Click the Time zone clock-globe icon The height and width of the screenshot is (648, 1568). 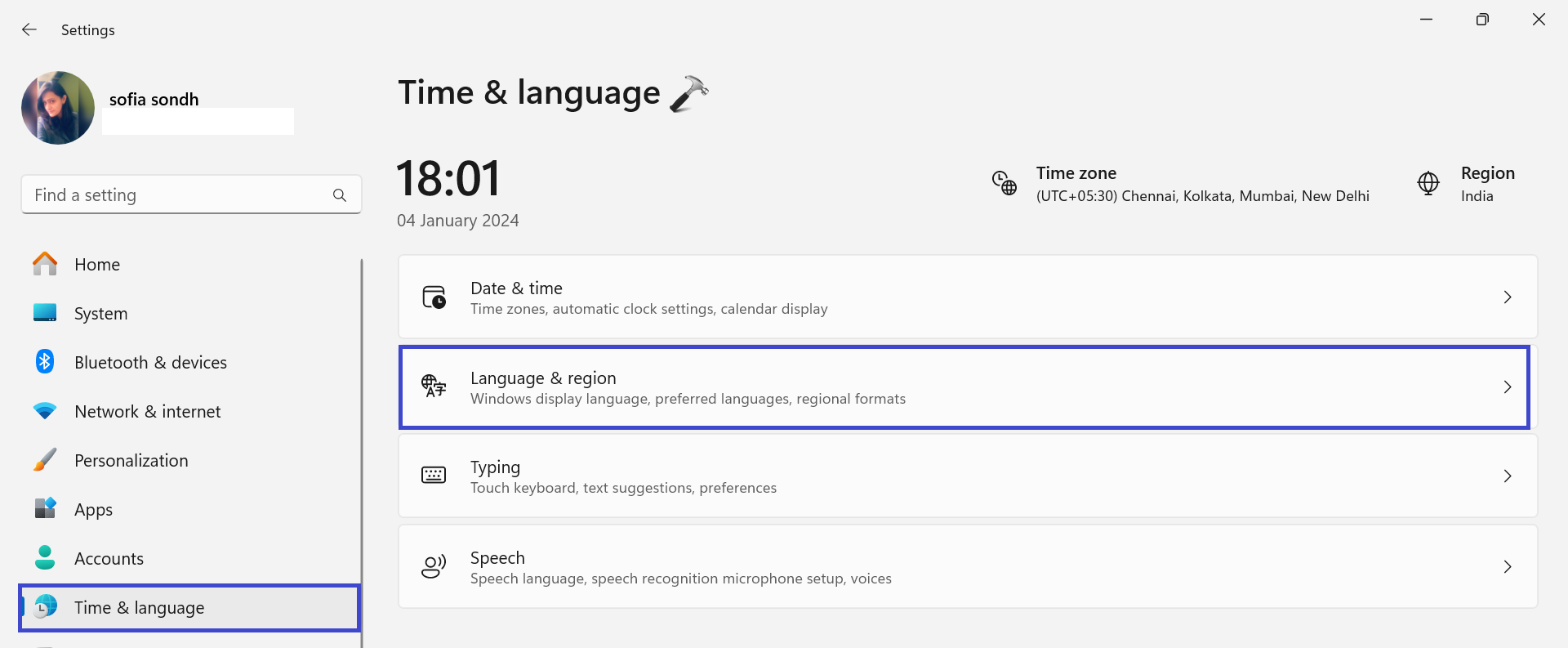click(x=1004, y=183)
